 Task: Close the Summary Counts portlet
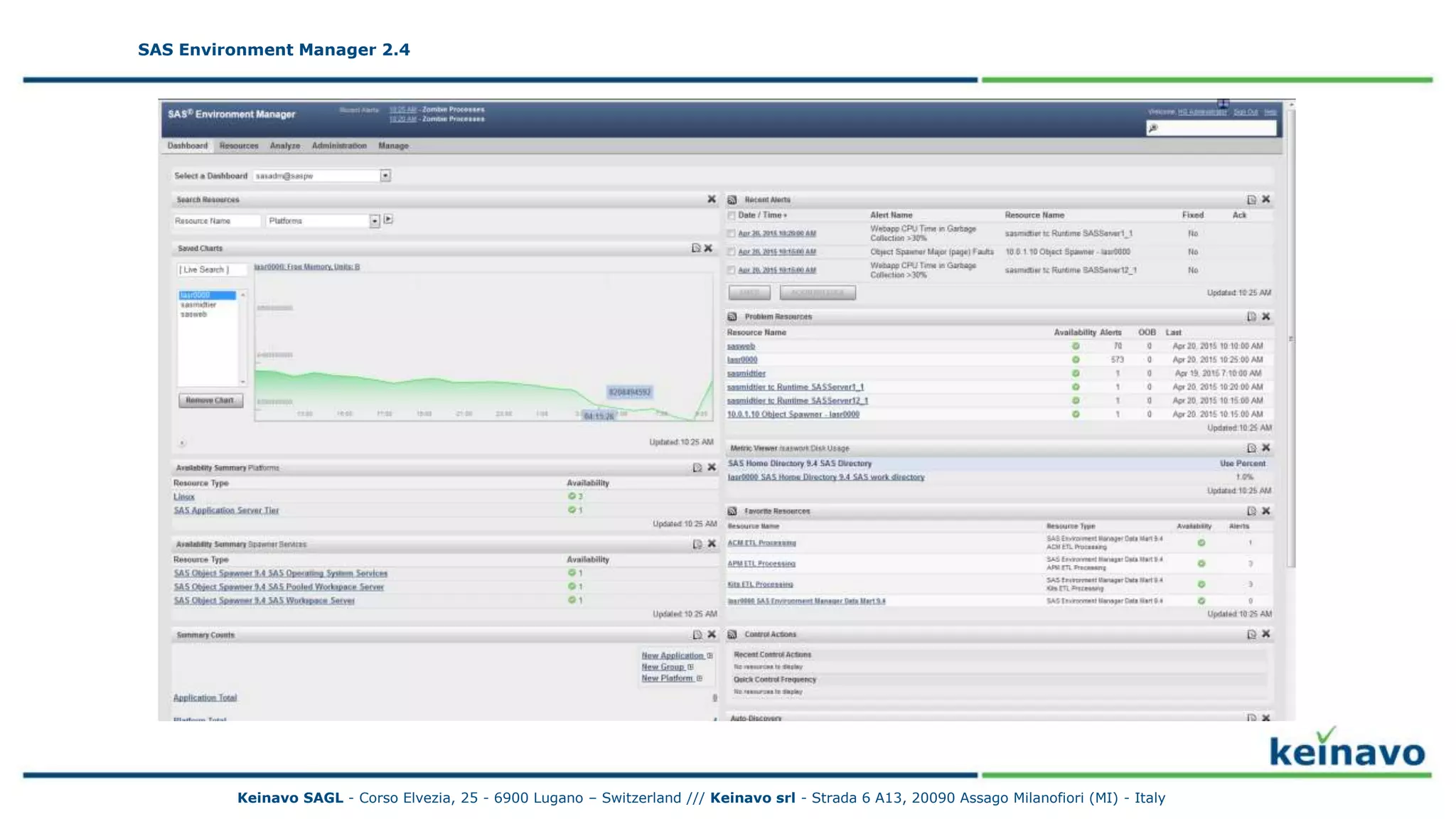[711, 634]
